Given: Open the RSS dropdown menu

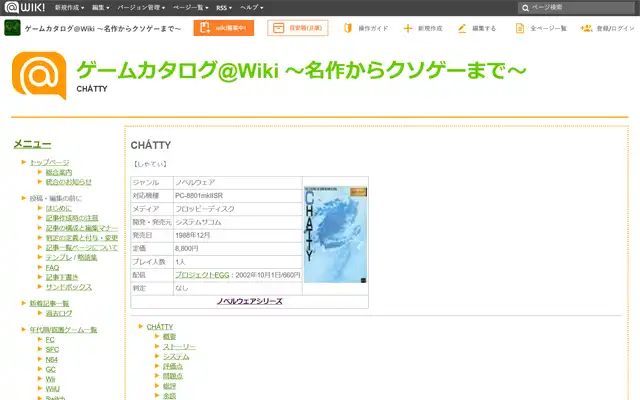Looking at the screenshot, I should coord(224,8).
